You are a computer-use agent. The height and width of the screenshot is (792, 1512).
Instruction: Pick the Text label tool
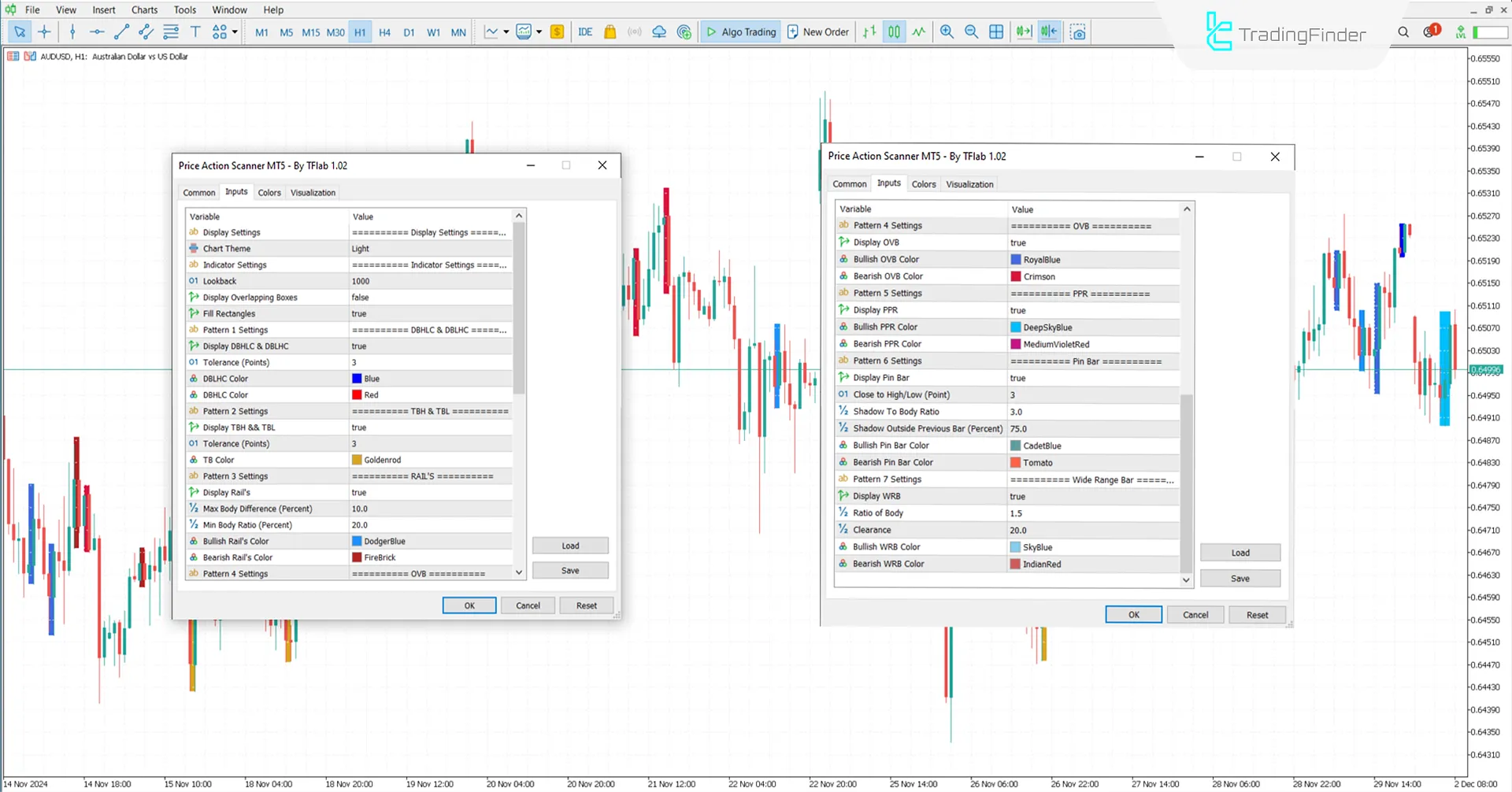[x=196, y=32]
